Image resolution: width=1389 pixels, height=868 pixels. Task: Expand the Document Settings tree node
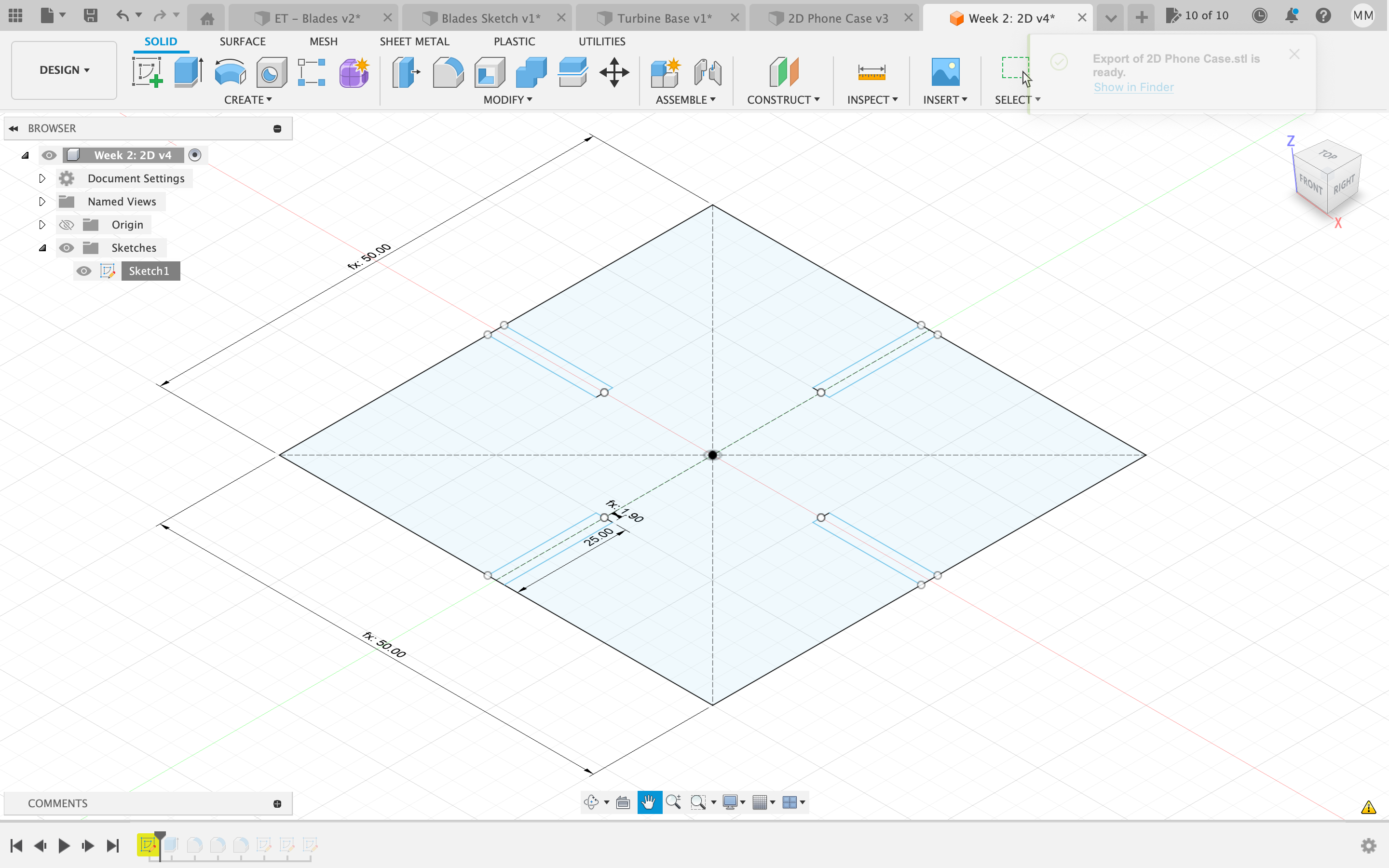tap(42, 178)
